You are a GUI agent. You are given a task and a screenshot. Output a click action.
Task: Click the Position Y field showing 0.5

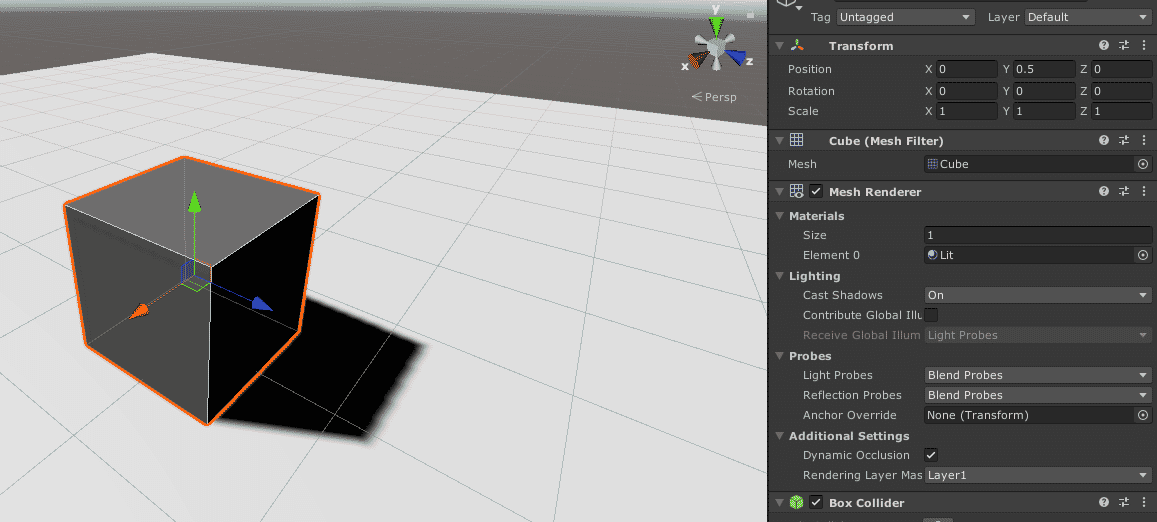[x=1044, y=69]
